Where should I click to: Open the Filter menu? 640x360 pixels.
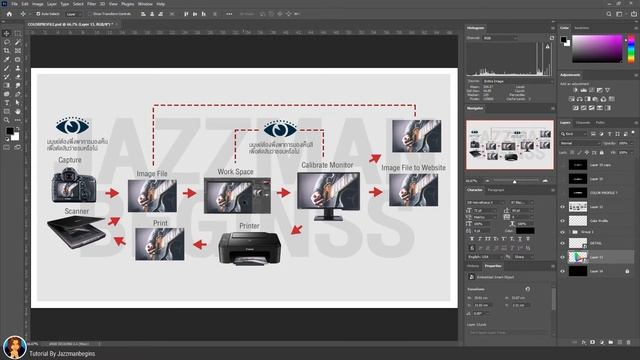[91, 4]
